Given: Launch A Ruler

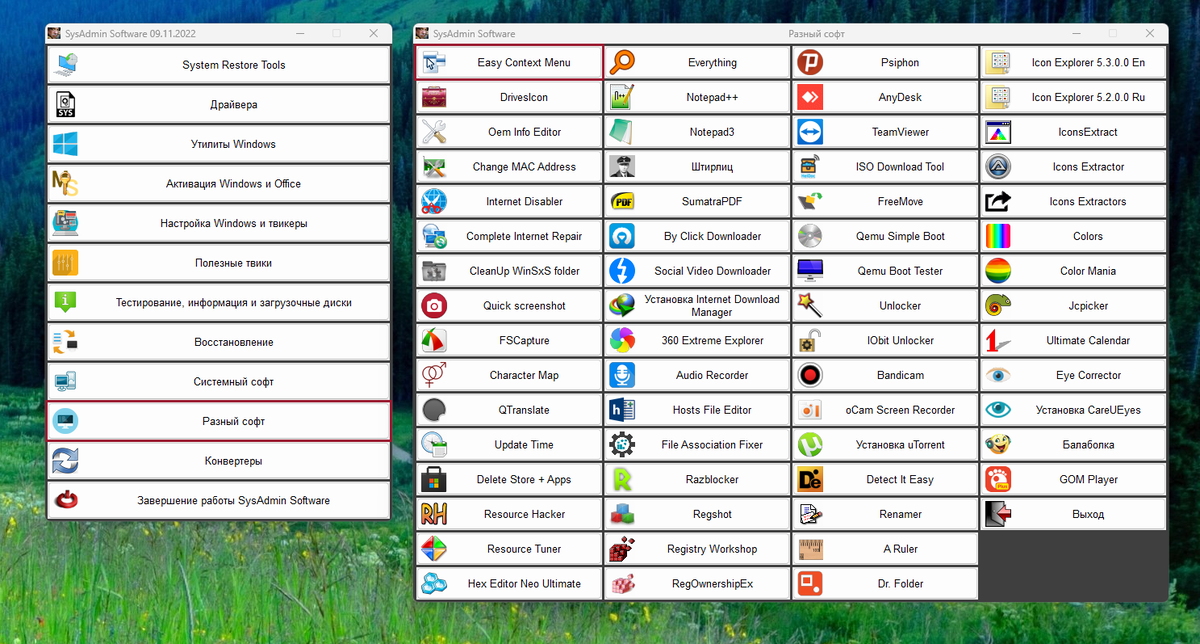Looking at the screenshot, I should 885,548.
